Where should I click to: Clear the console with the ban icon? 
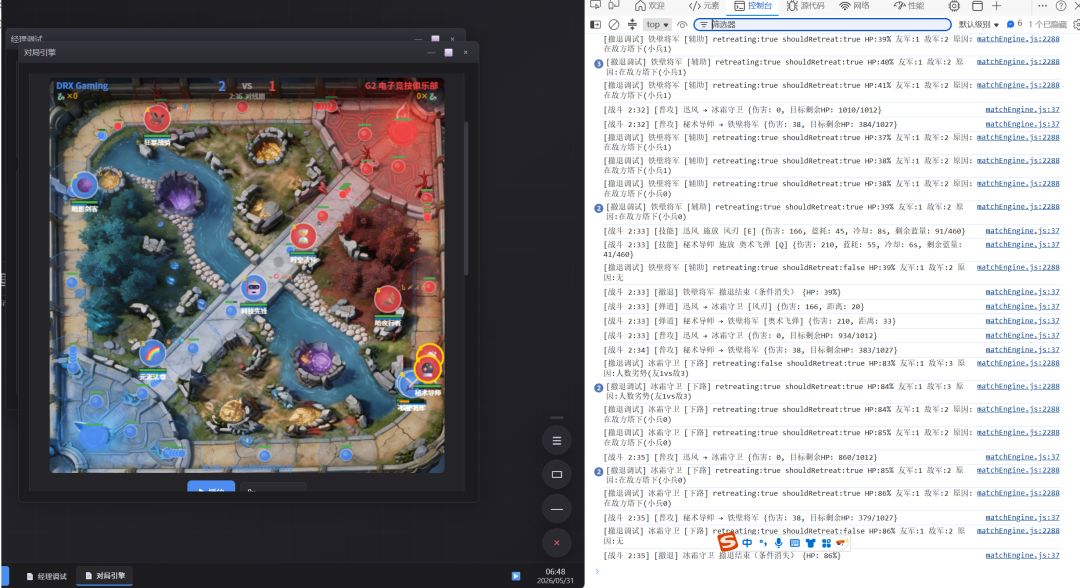click(614, 24)
